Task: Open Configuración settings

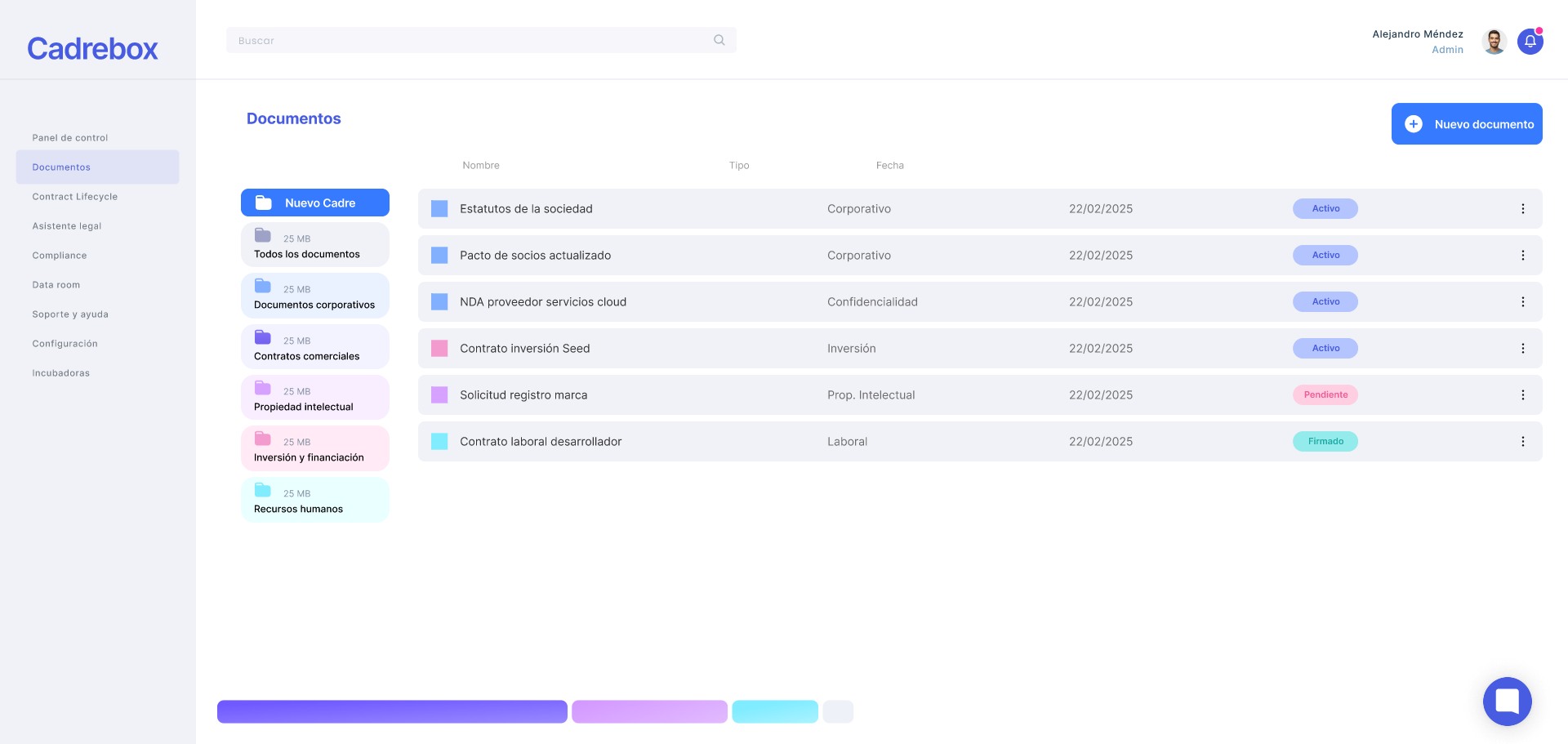Action: point(65,344)
